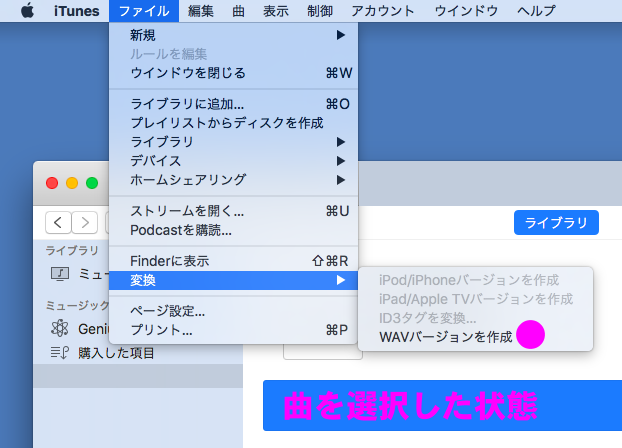The width and height of the screenshot is (622, 448).
Task: Open 購入した項目 playlist in sidebar
Action: point(102,353)
